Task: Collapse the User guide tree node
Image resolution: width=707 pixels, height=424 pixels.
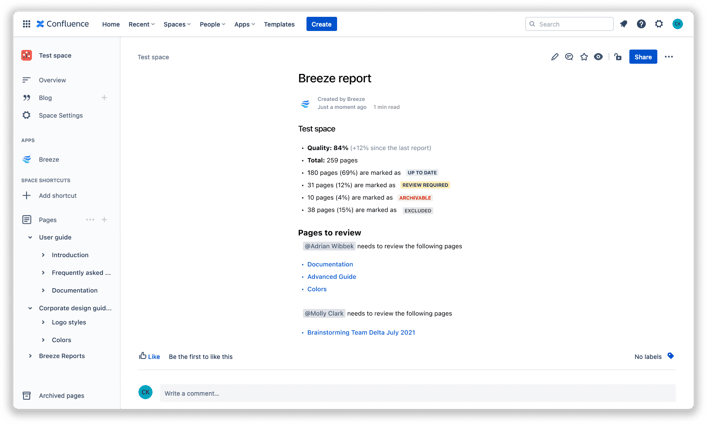Action: [30, 237]
